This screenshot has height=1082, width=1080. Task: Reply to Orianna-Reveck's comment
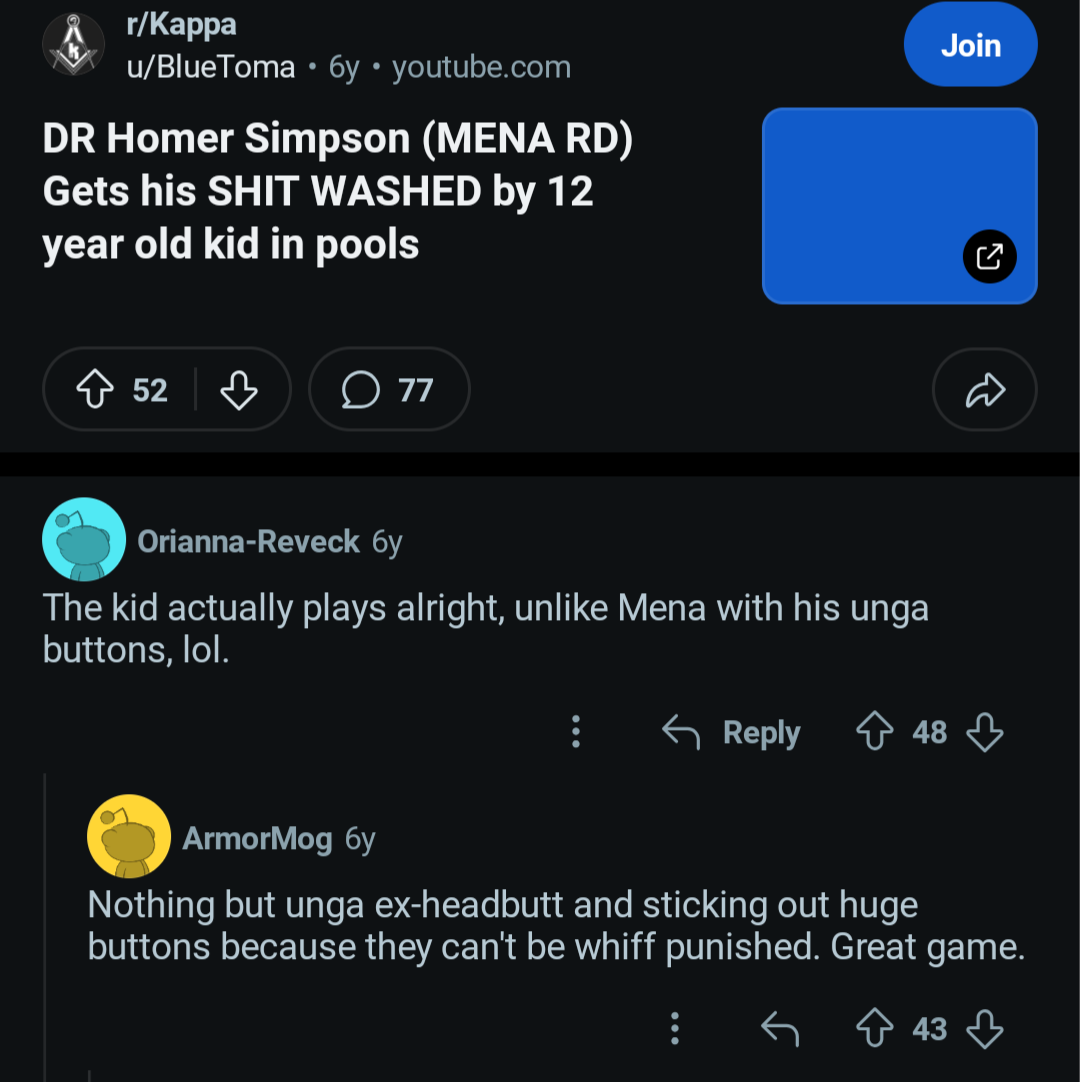tap(732, 733)
